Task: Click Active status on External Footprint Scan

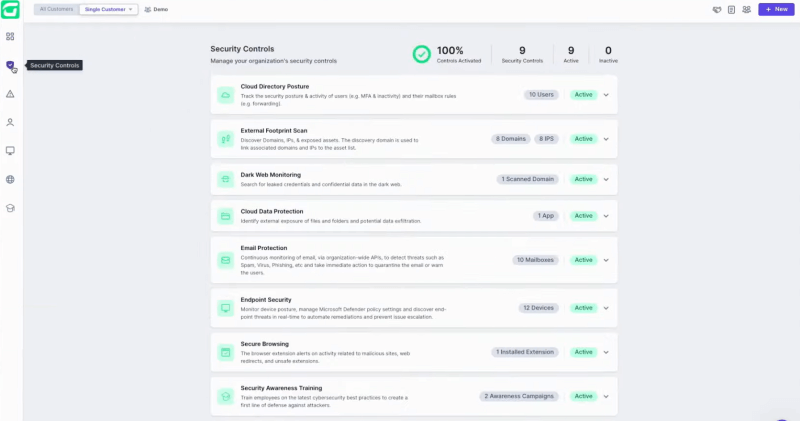Action: click(584, 139)
